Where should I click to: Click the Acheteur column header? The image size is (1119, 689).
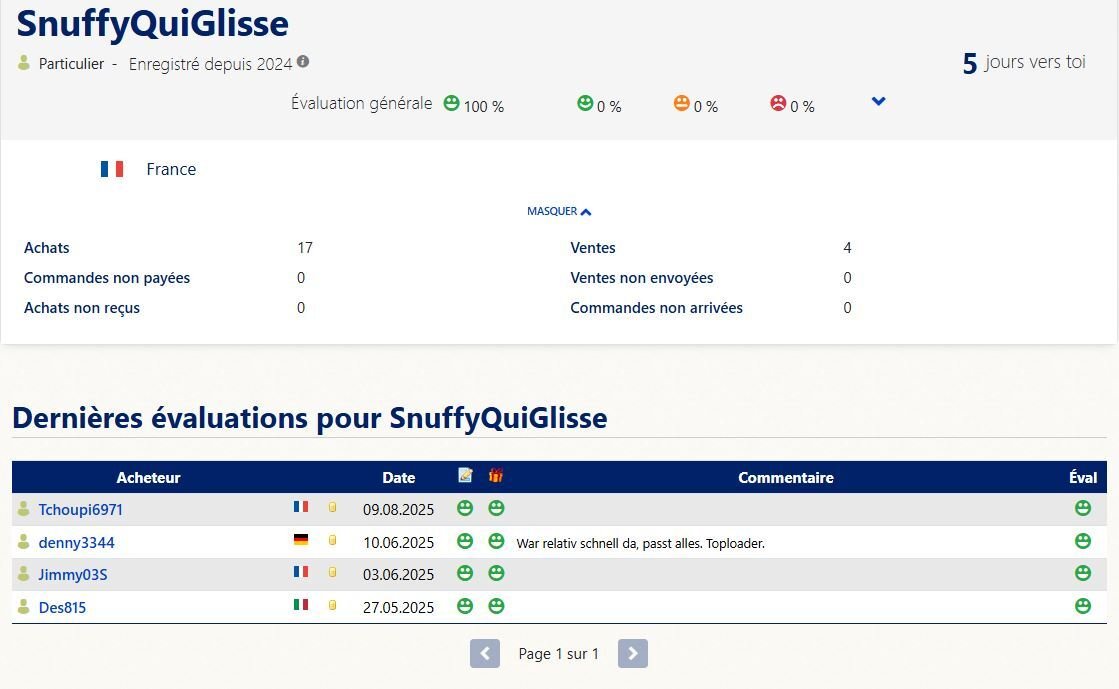[148, 478]
